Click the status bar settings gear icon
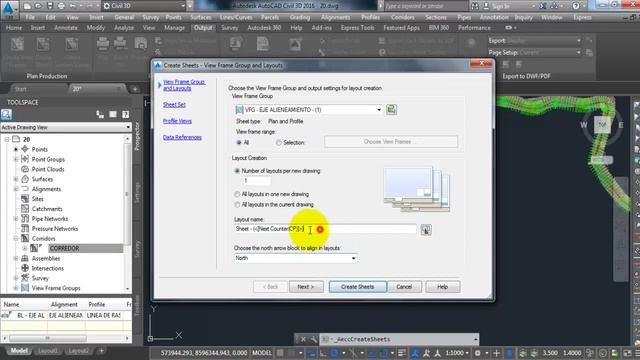Viewport: 640px width, 360px height. pos(478,353)
